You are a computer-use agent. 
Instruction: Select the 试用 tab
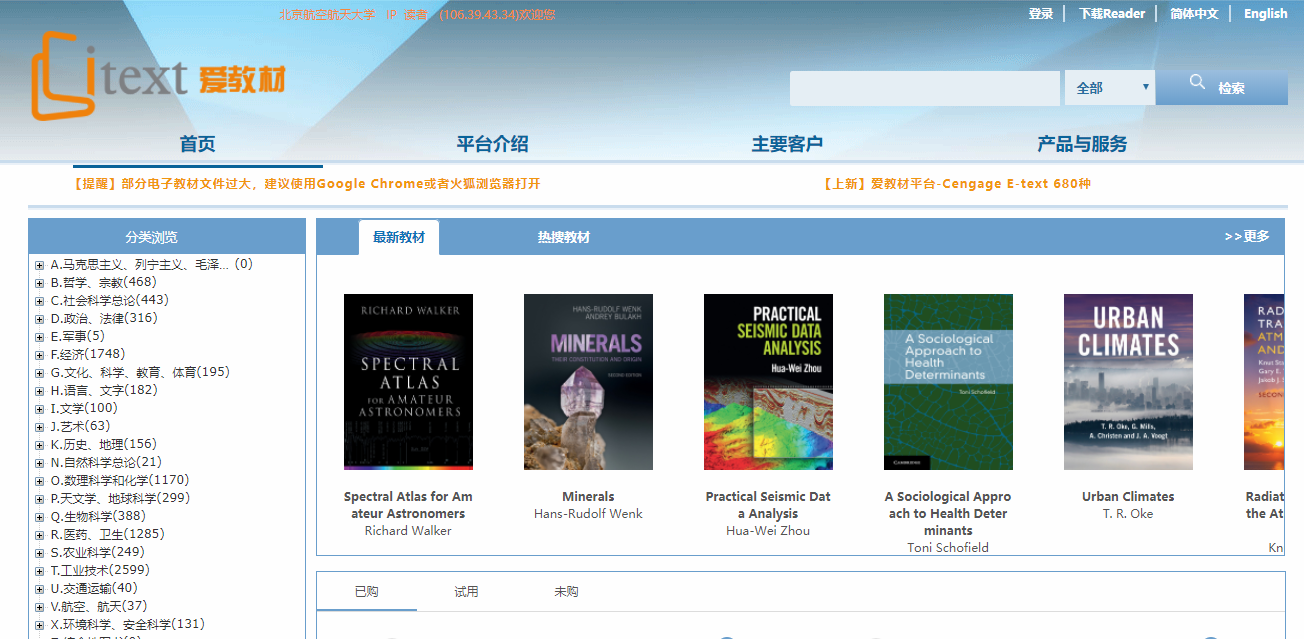466,592
